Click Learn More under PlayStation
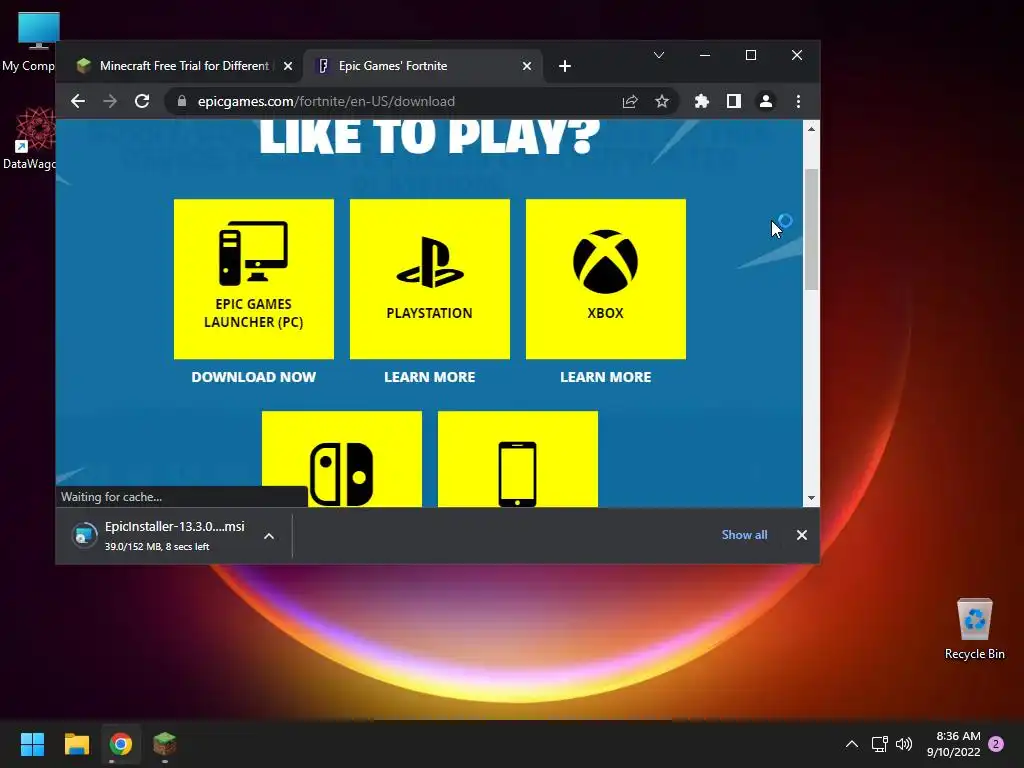Image resolution: width=1024 pixels, height=768 pixels. click(430, 377)
